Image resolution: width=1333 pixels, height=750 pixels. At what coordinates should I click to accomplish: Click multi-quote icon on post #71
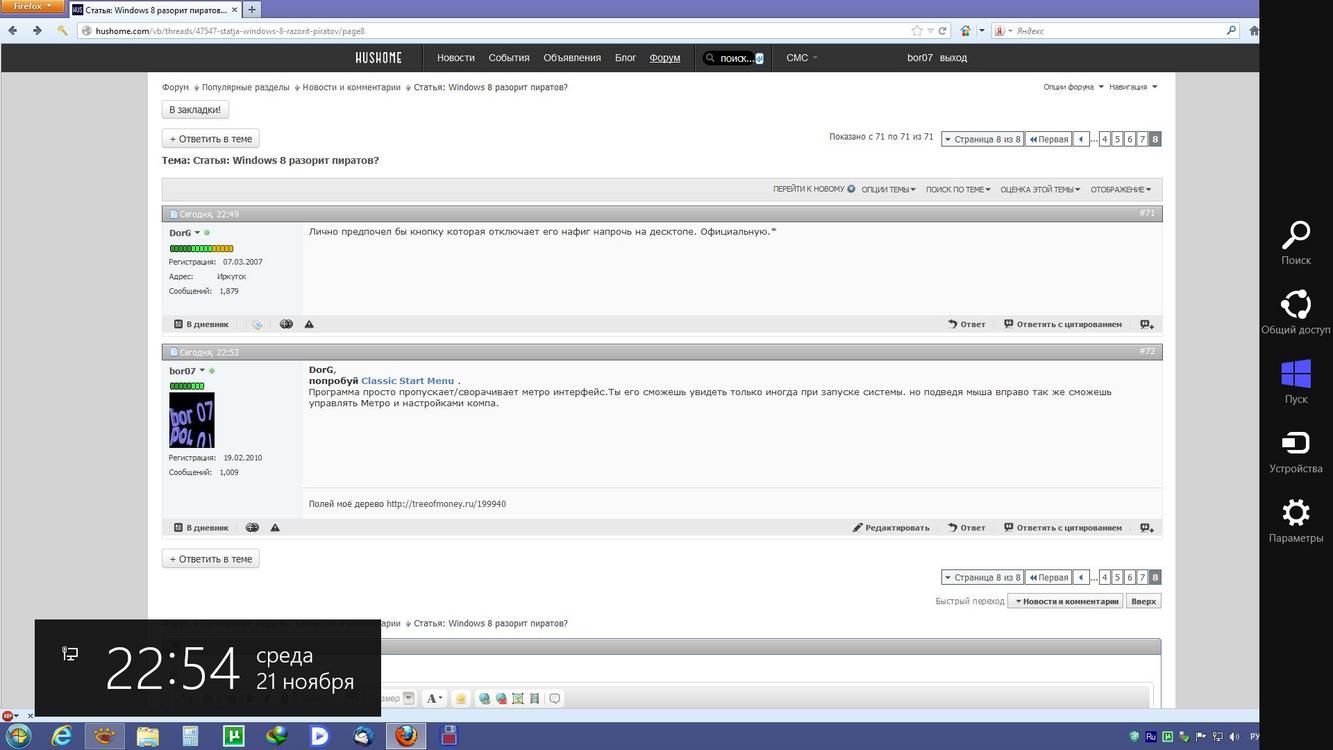(1147, 324)
